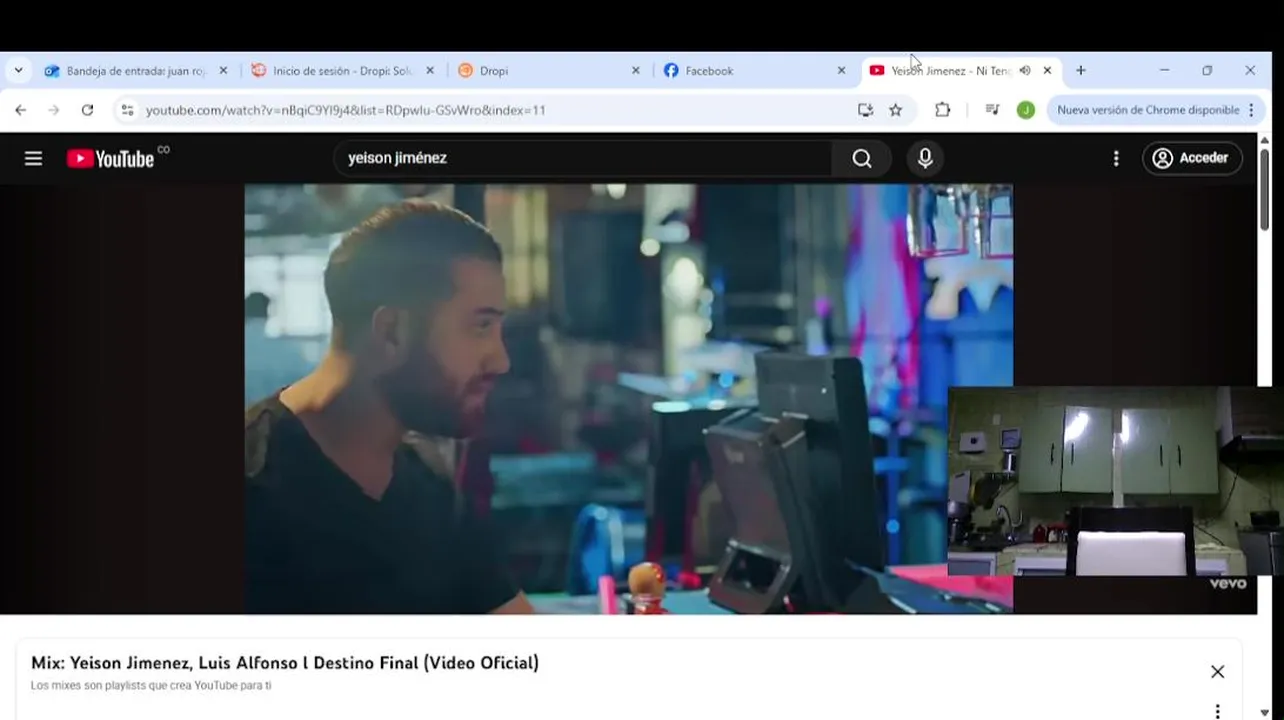Click the Acceder sign-in button
The image size is (1284, 720).
tap(1192, 158)
